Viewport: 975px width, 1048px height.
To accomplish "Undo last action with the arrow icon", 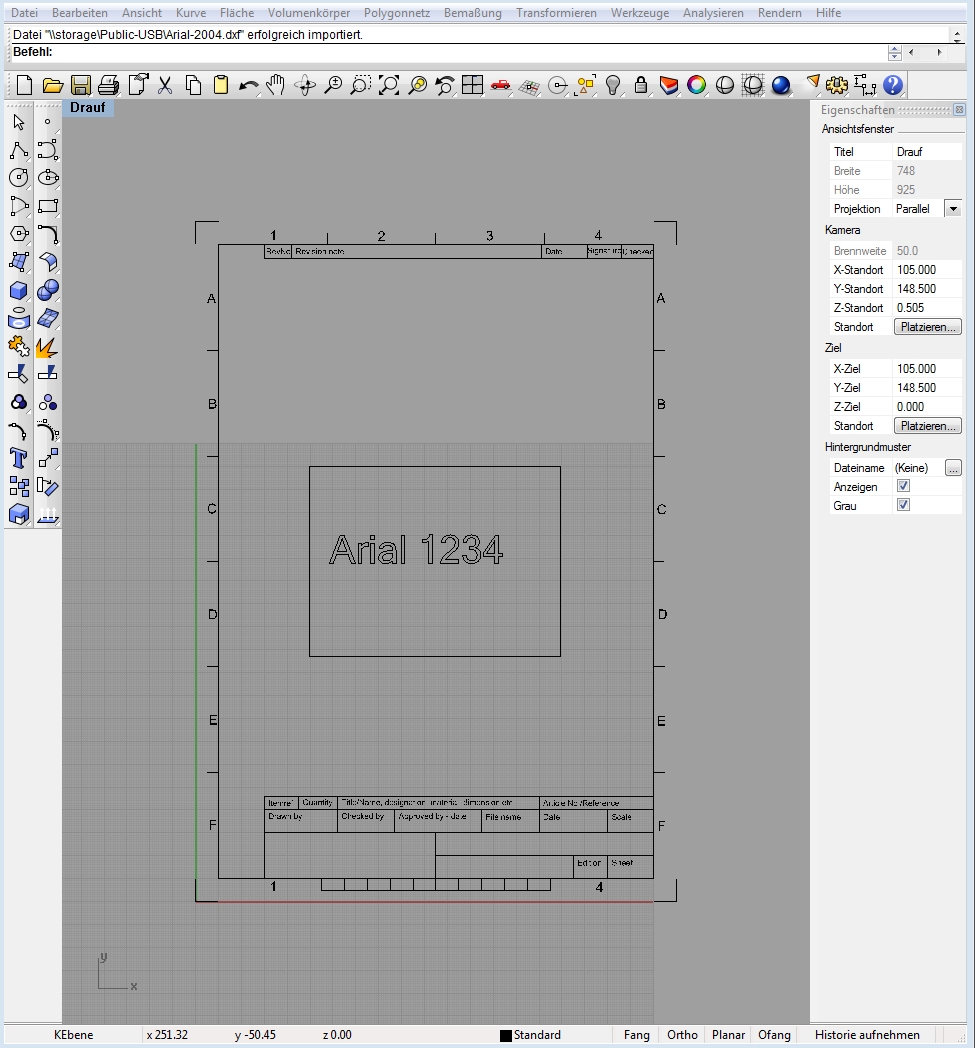I will pyautogui.click(x=249, y=85).
